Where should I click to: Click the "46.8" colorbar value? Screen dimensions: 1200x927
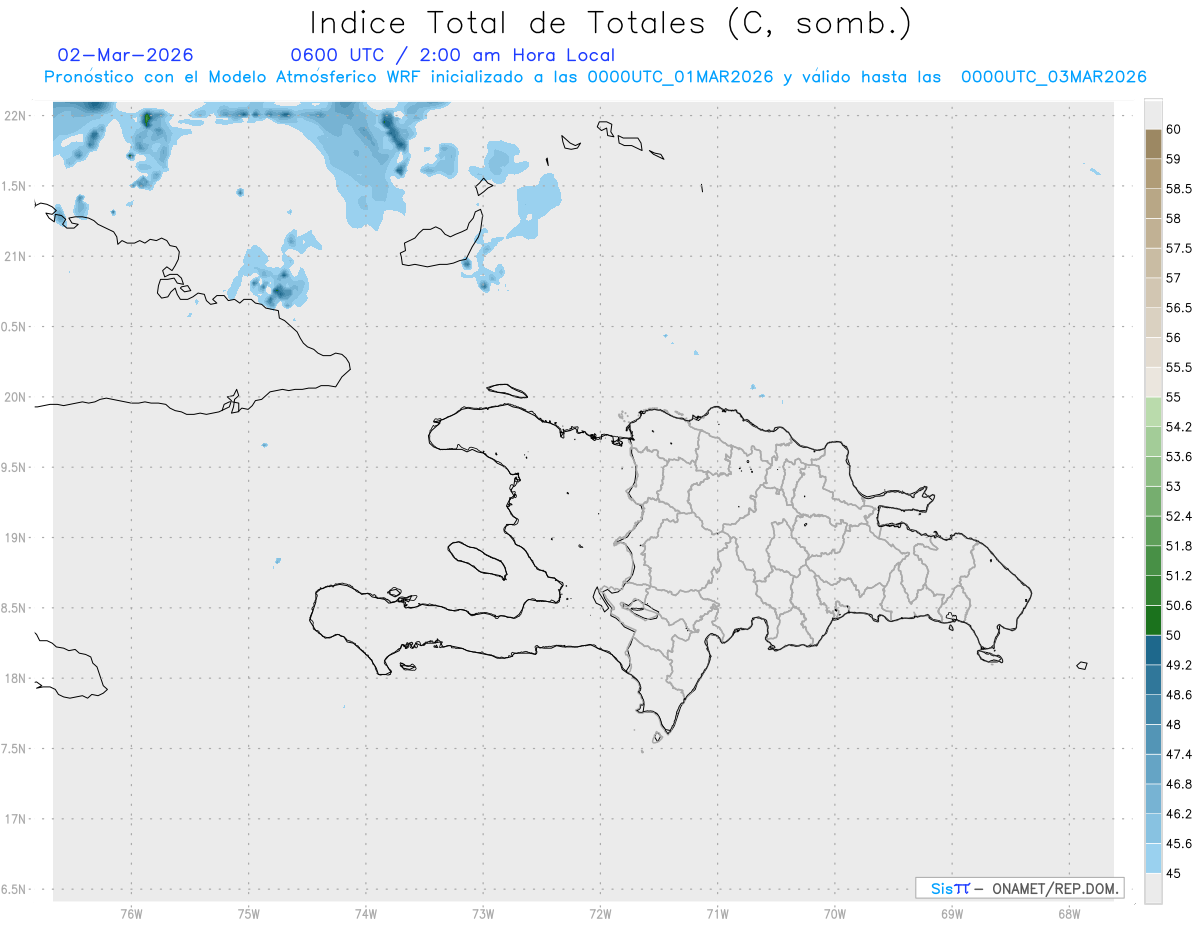coord(1179,784)
